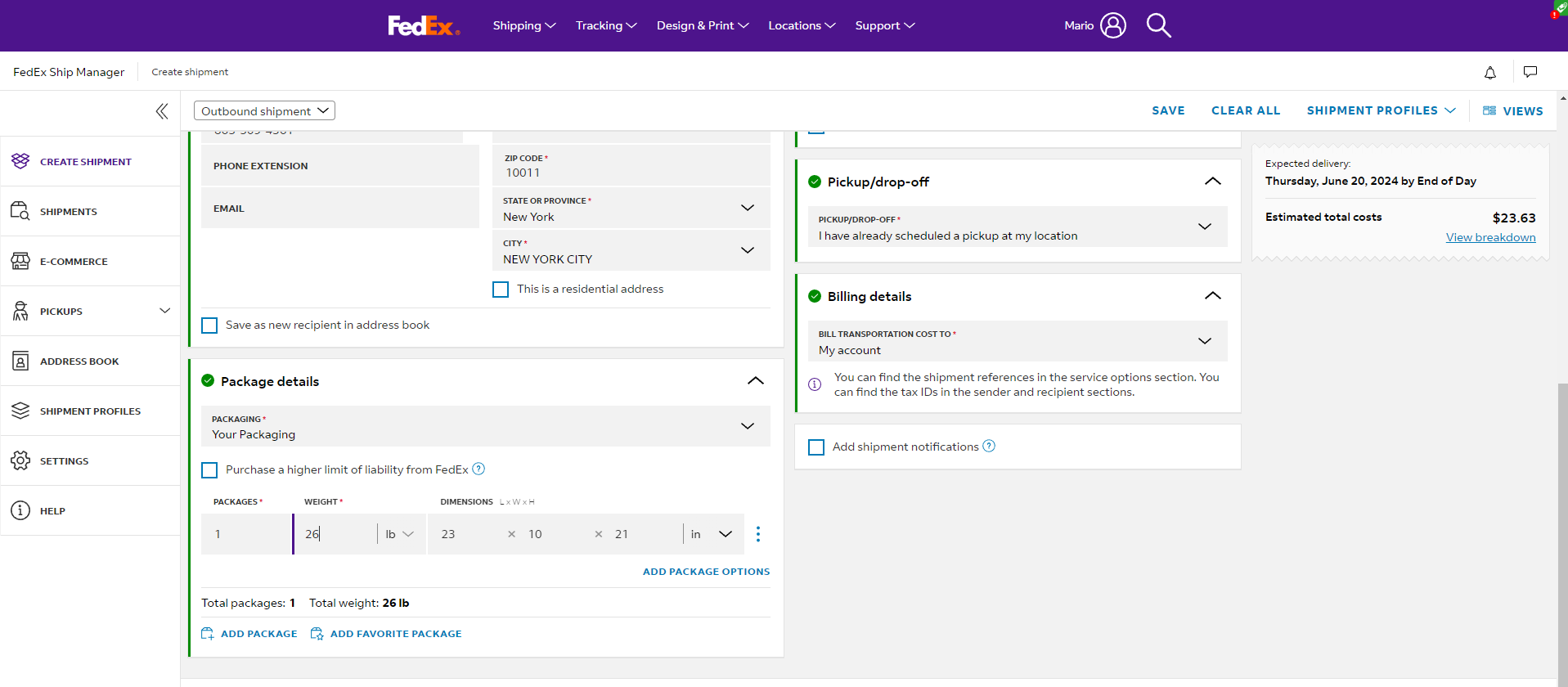The width and height of the screenshot is (1568, 687).
Task: Click the browser extension icon at top-right corner
Action: coord(1559,9)
